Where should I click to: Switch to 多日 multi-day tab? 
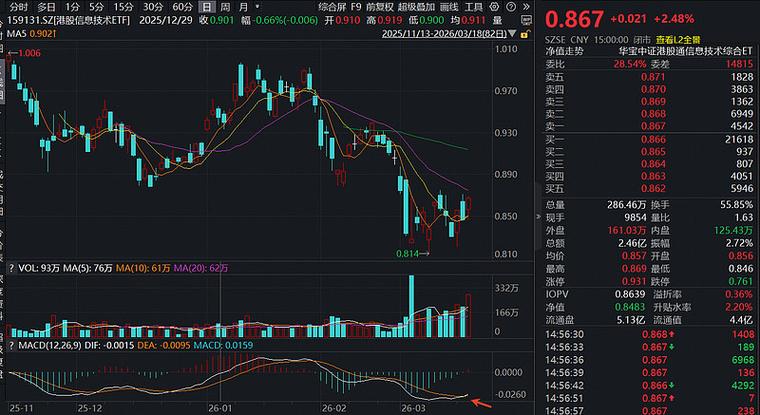(x=47, y=7)
